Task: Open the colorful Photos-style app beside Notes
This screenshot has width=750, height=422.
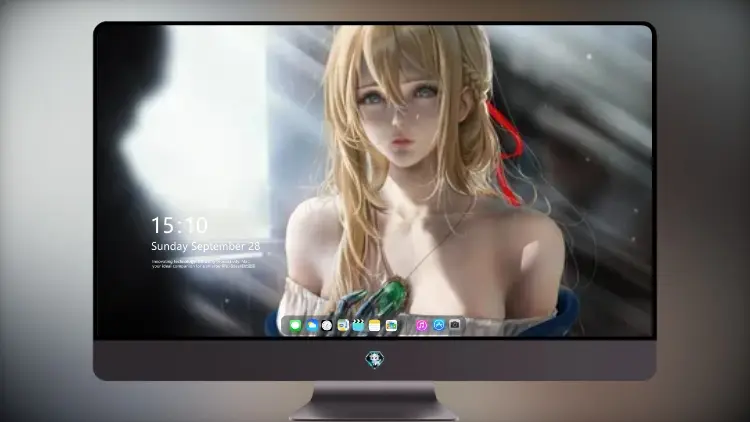Action: click(x=391, y=326)
